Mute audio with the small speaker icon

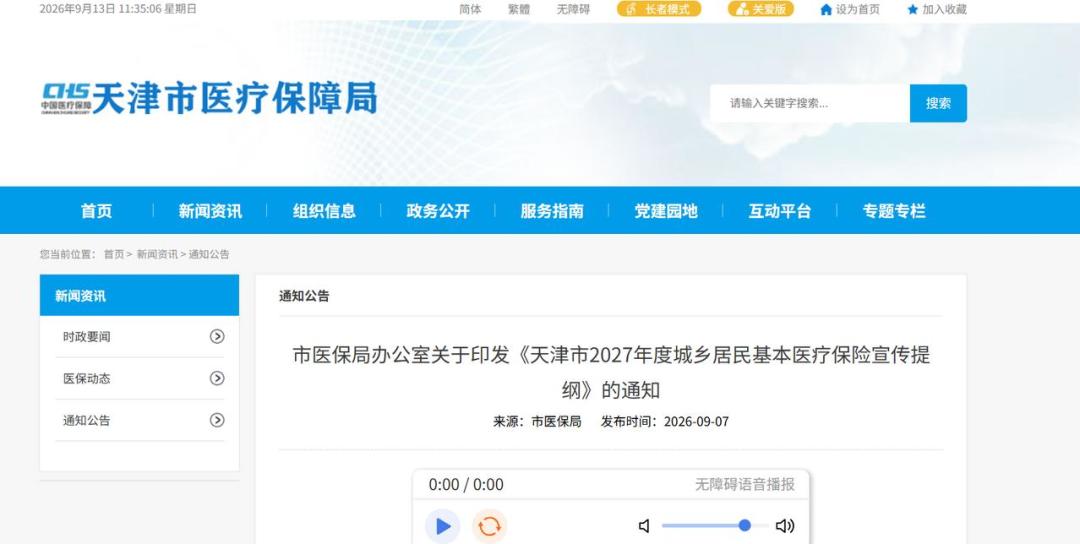pyautogui.click(x=645, y=526)
